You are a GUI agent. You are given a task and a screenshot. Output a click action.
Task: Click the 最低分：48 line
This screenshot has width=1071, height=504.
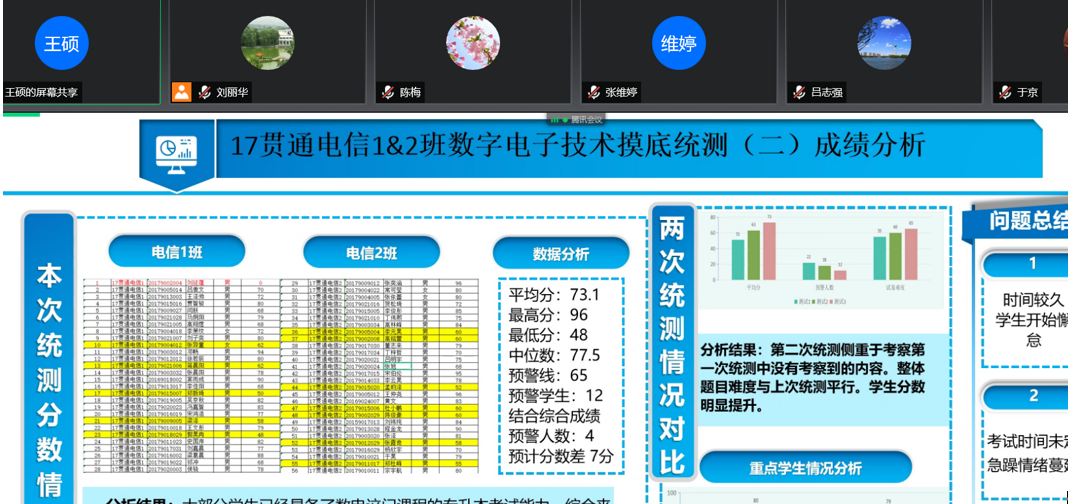pos(548,335)
